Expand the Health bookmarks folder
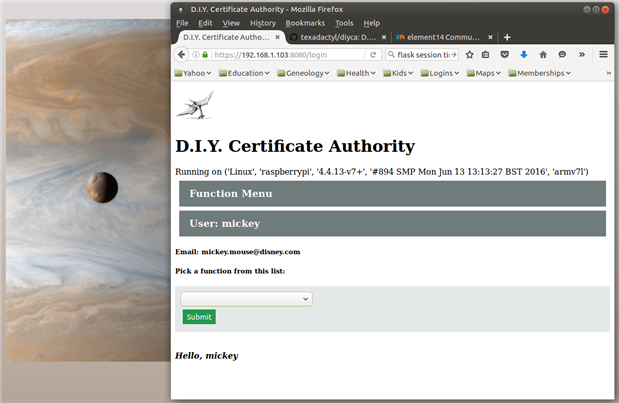Screen dimensions: 619x403 click(356, 73)
